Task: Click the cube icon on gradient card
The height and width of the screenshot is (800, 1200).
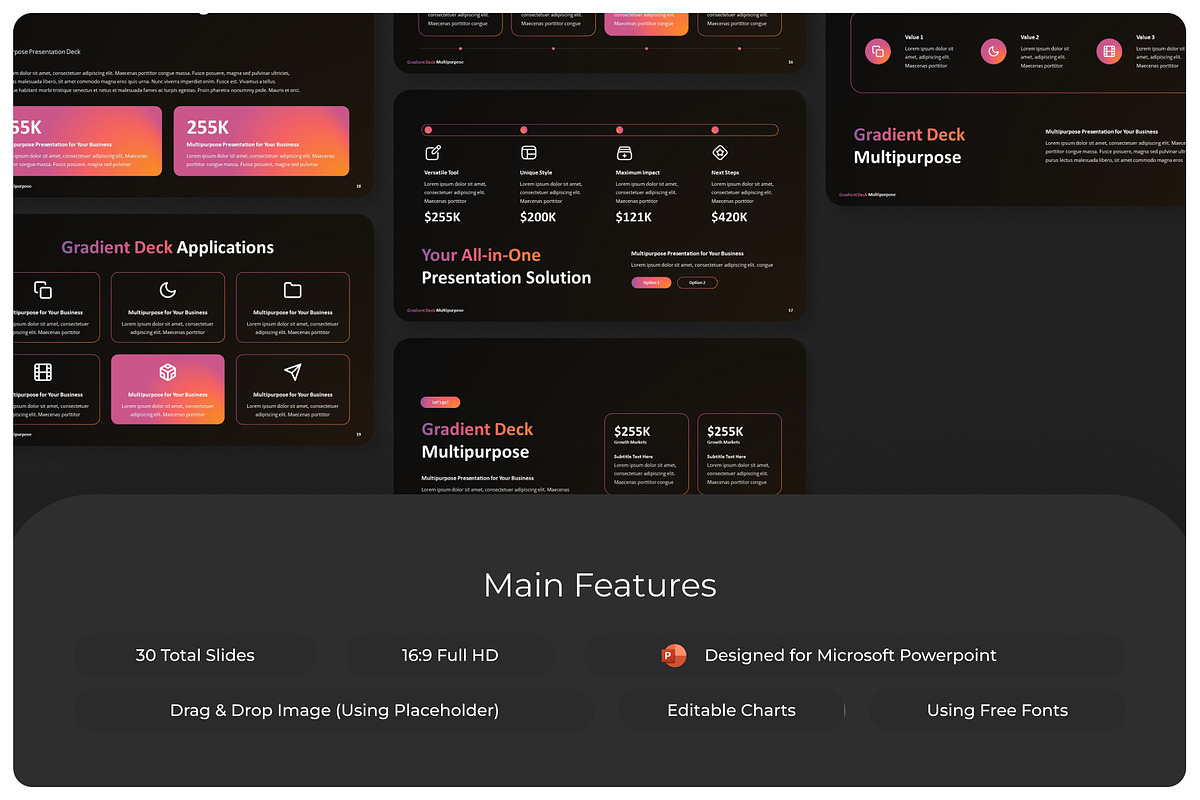Action: 168,372
